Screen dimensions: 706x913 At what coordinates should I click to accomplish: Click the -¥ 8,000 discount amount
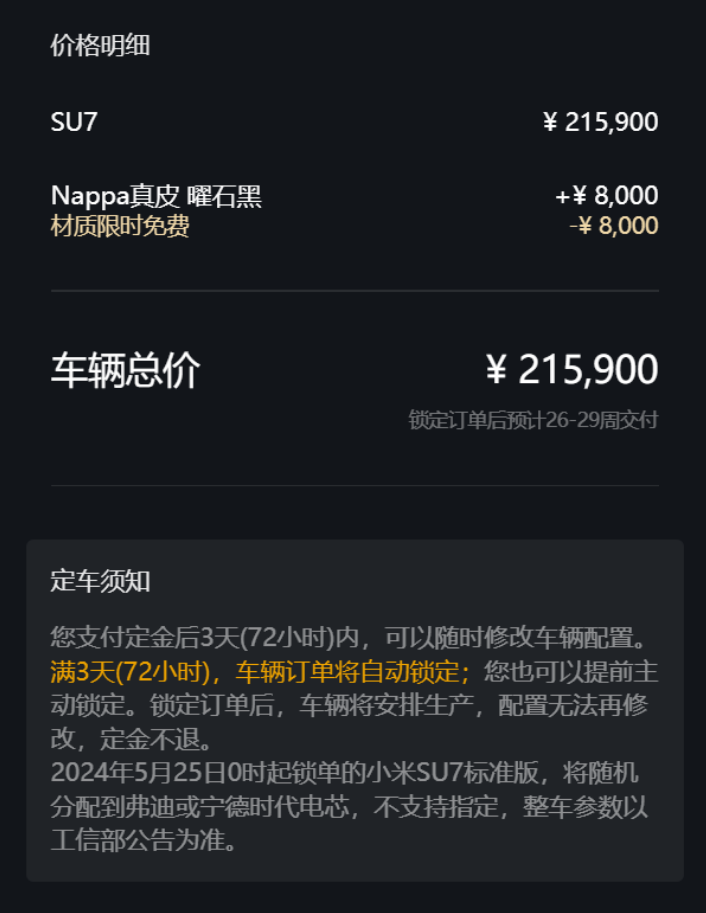(x=614, y=226)
